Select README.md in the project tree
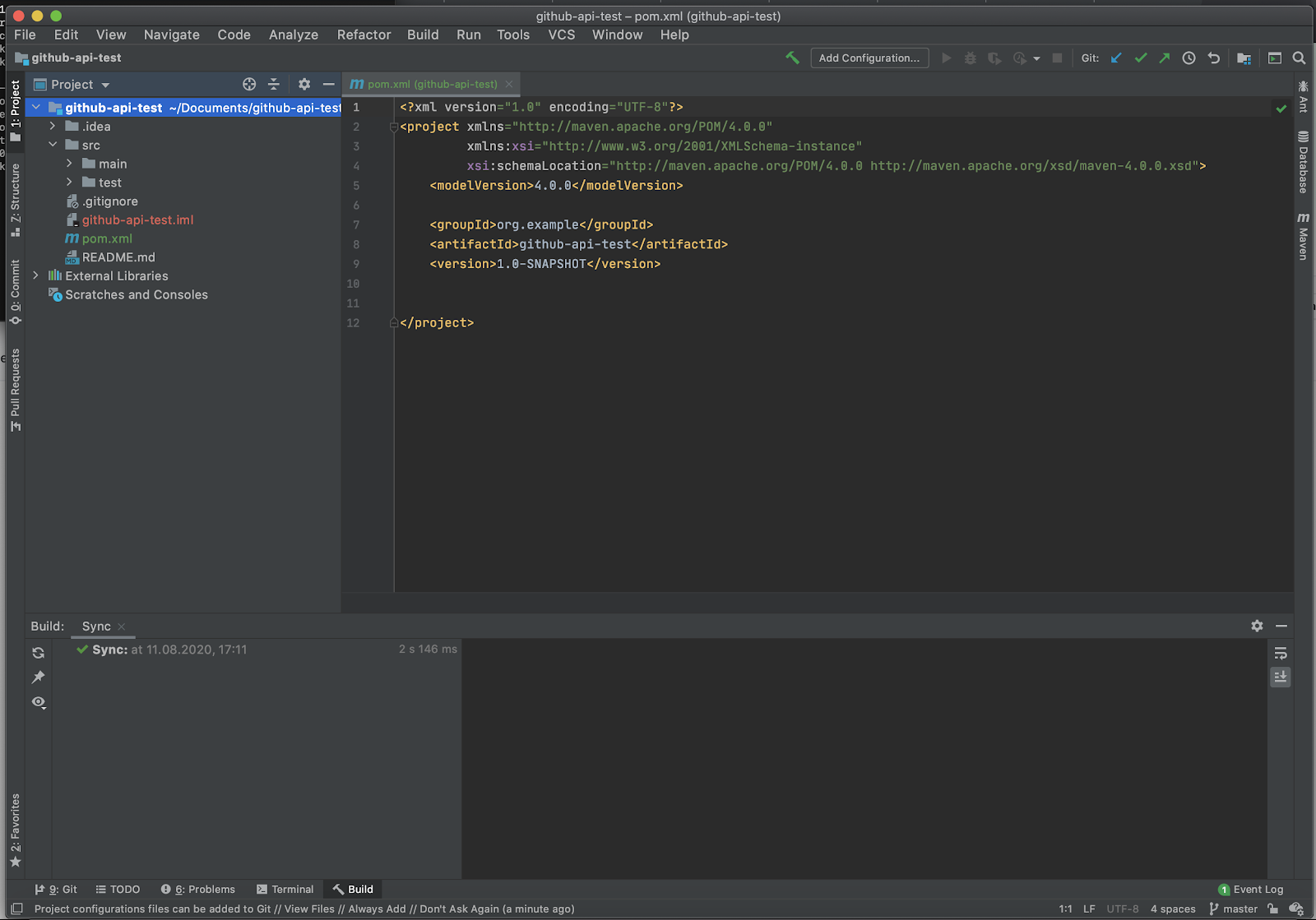The height and width of the screenshot is (920, 1316). click(x=118, y=257)
